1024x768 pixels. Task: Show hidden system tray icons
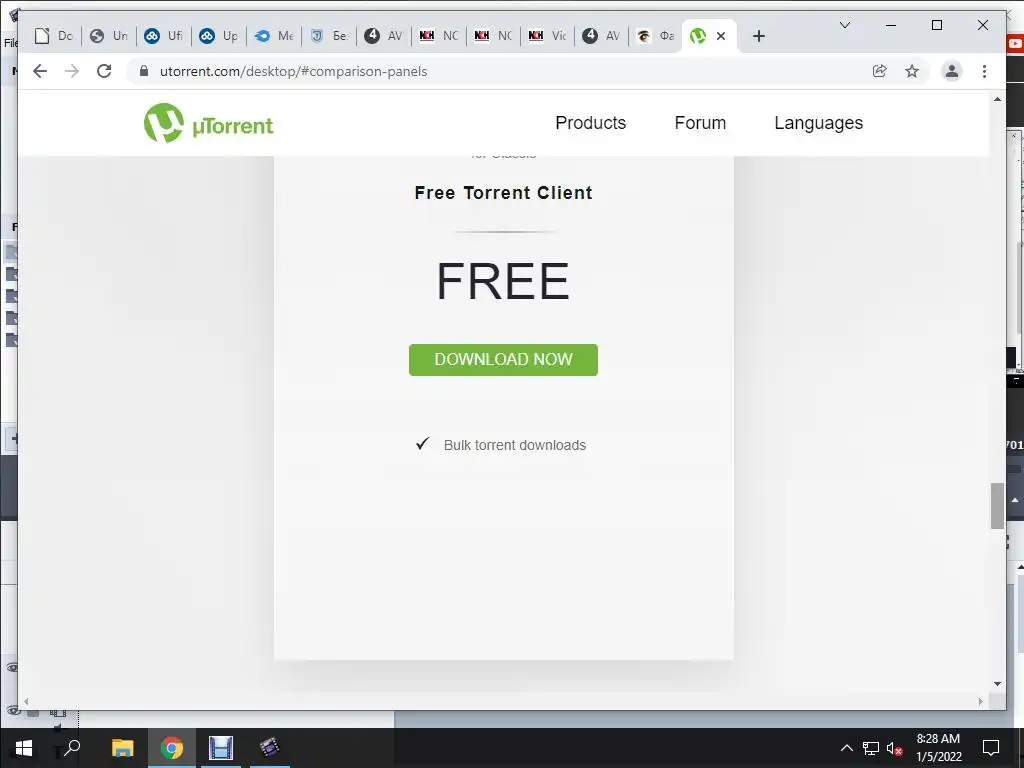846,748
